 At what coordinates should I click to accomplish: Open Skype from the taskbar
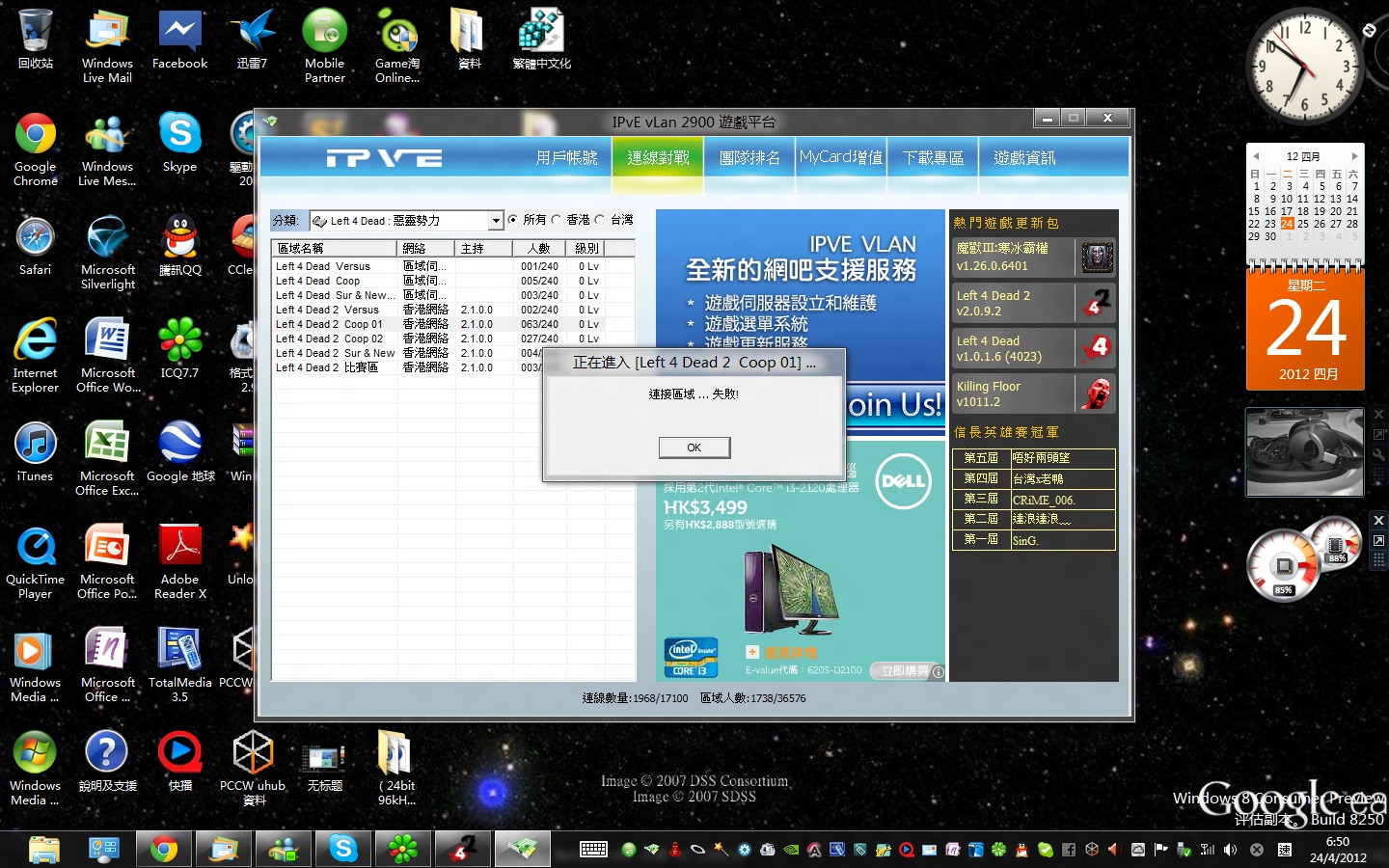tap(342, 849)
